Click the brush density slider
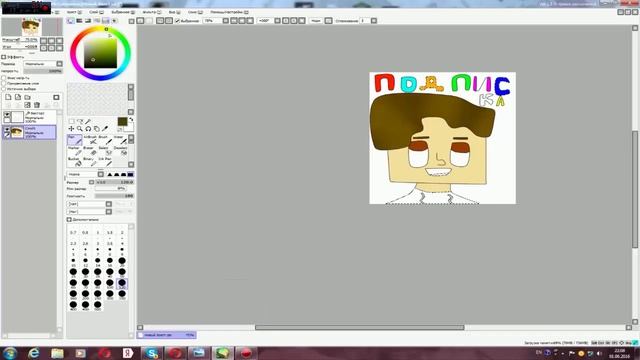Image resolution: width=640 pixels, height=360 pixels. coord(114,196)
